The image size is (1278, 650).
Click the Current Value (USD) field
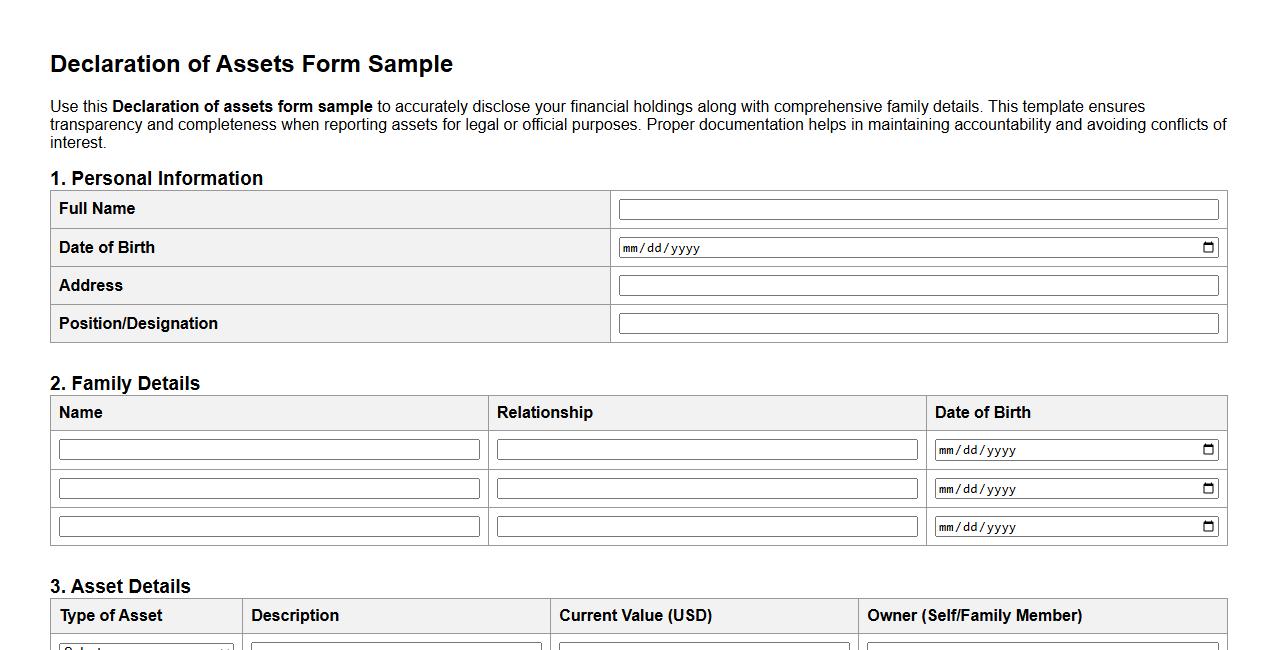coord(704,647)
